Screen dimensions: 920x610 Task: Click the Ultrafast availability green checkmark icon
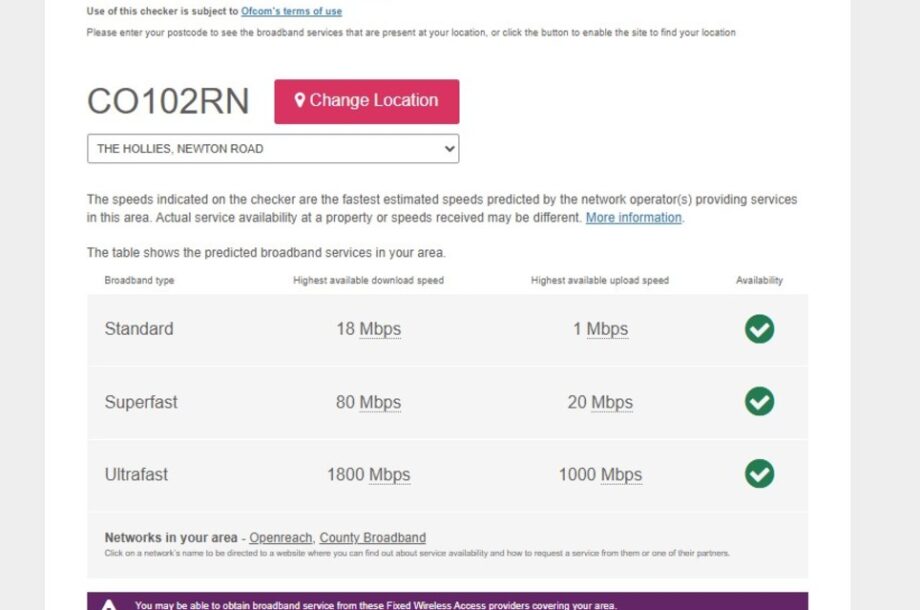coord(759,474)
